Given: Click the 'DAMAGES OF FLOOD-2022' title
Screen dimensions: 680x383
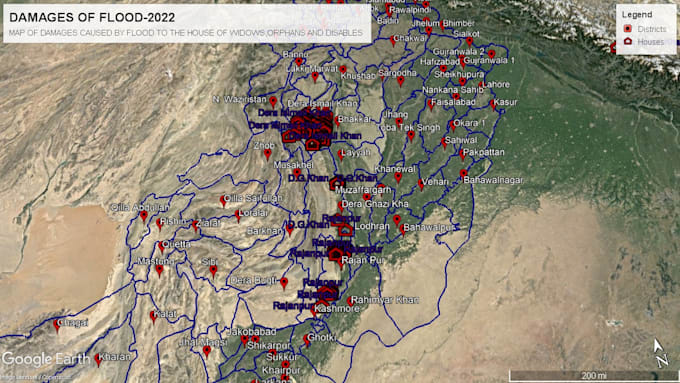Looking at the screenshot, I should [92, 17].
